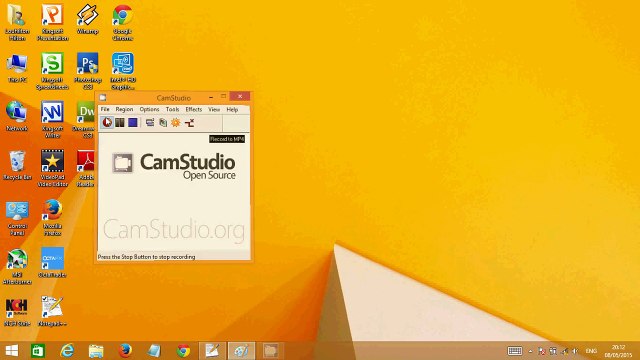Select the Kingsoft Writer desktop icon

click(x=53, y=120)
